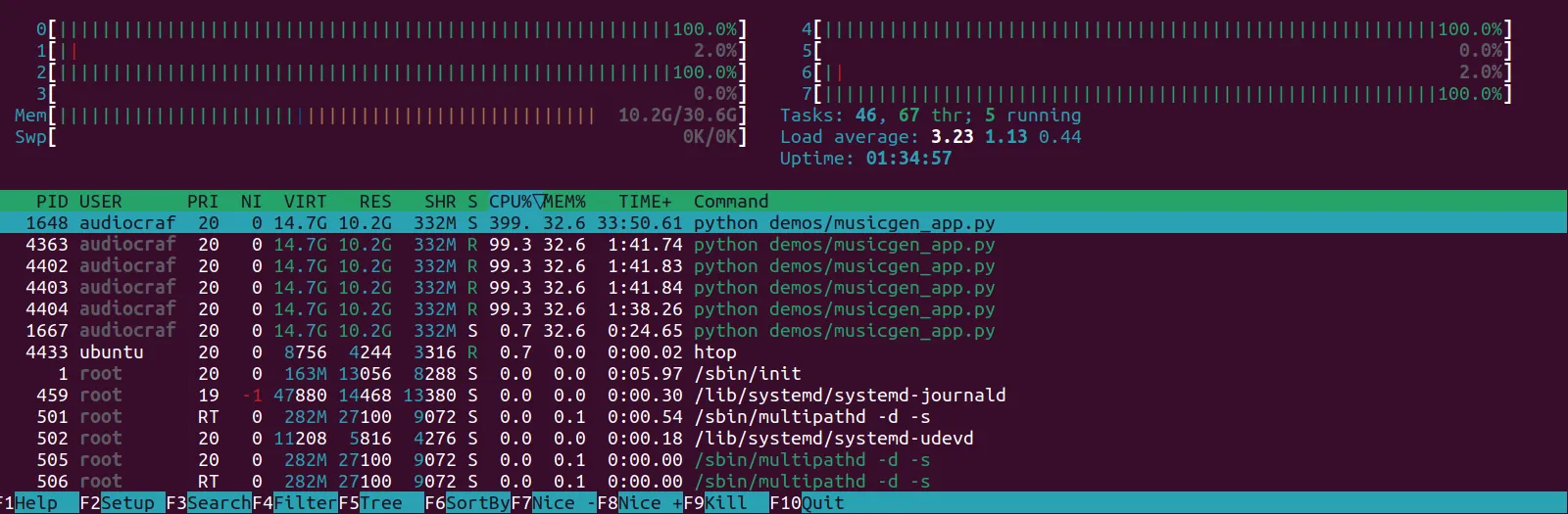Image resolution: width=1568 pixels, height=514 pixels.
Task: Click F10 Quit in the function bar
Action: coord(807,503)
